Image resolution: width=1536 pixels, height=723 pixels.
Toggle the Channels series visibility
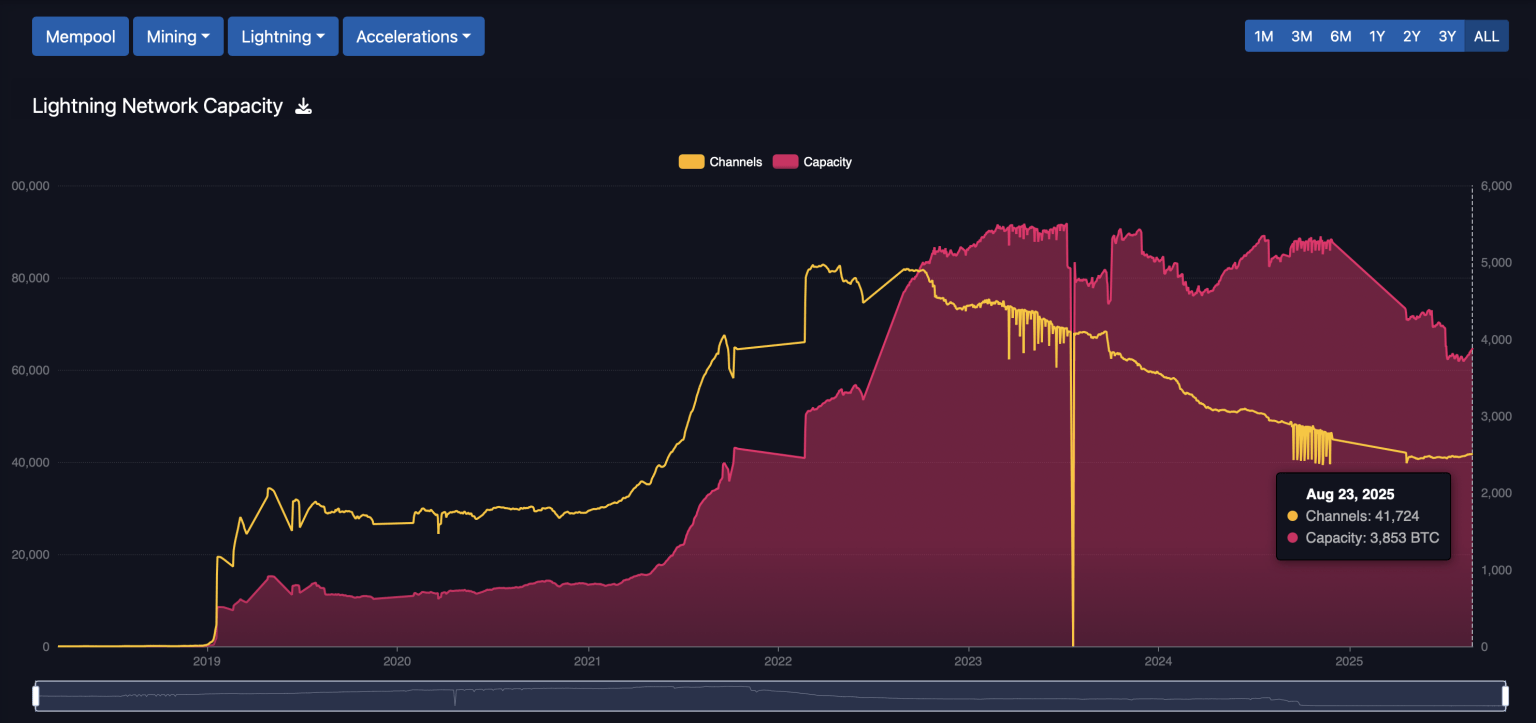pos(720,161)
